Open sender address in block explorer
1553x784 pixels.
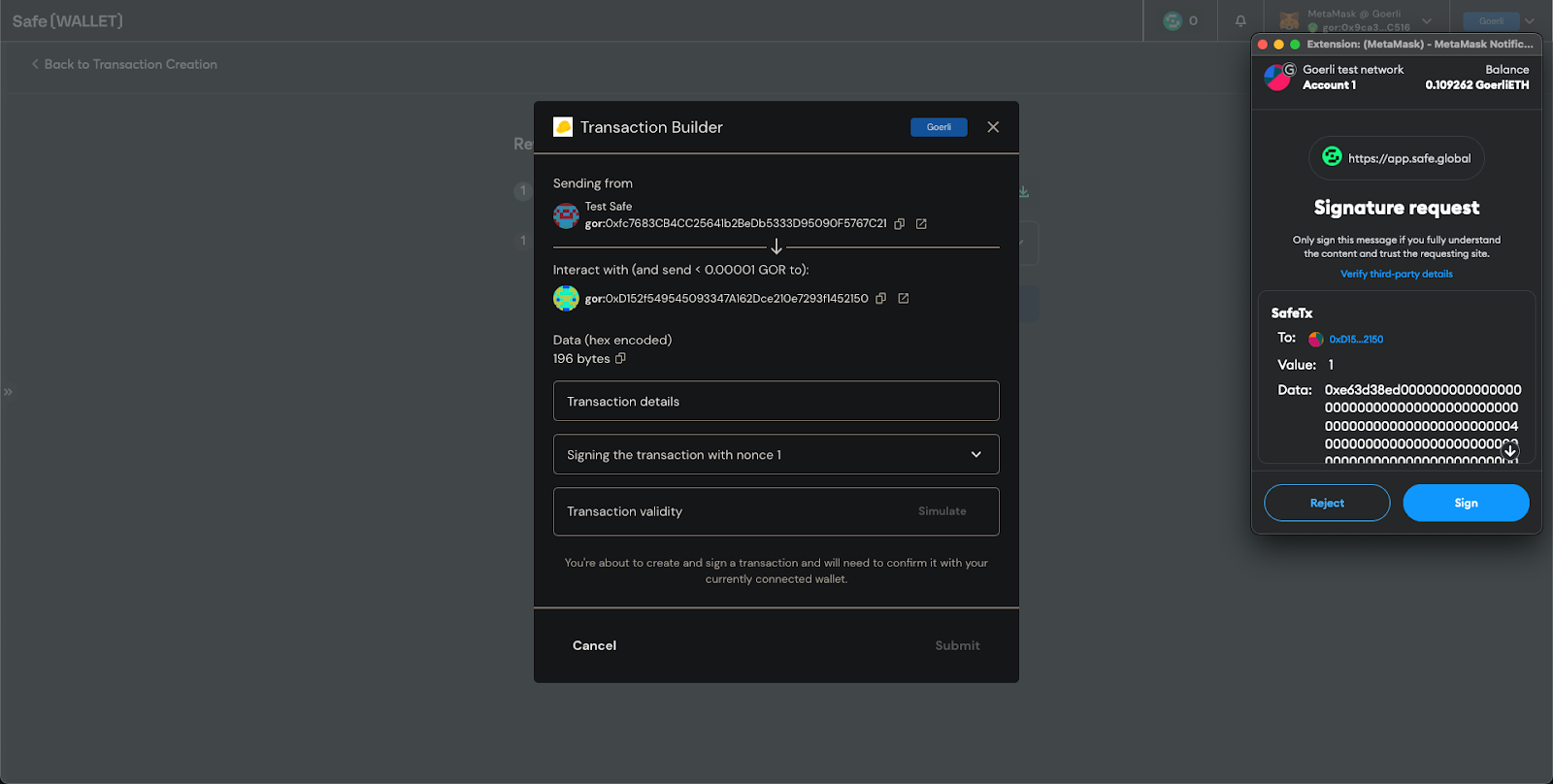(x=921, y=224)
